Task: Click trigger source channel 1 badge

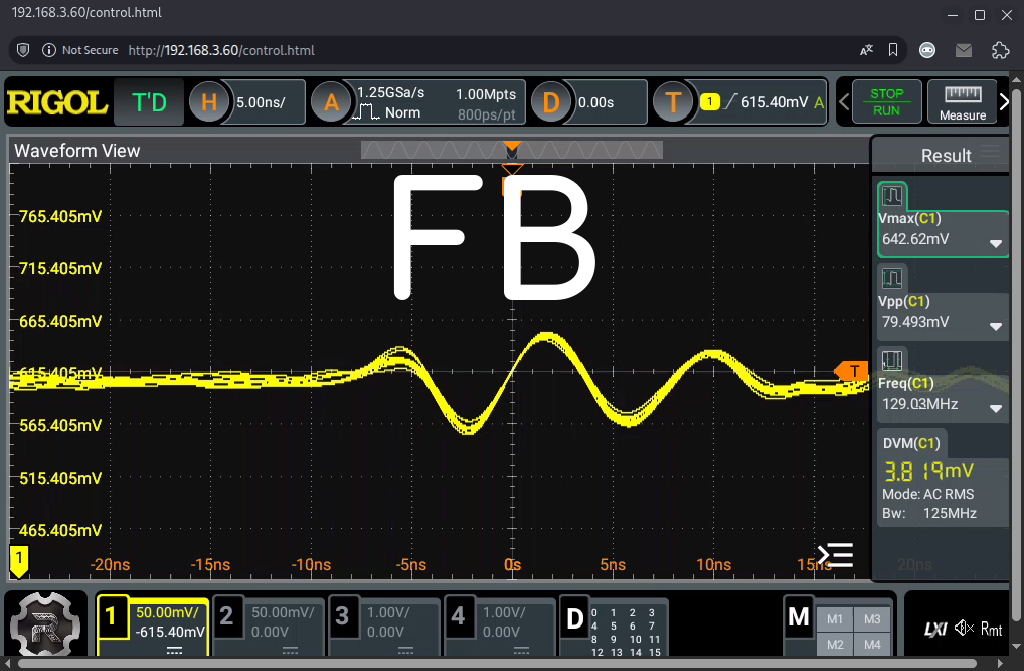Action: [709, 102]
